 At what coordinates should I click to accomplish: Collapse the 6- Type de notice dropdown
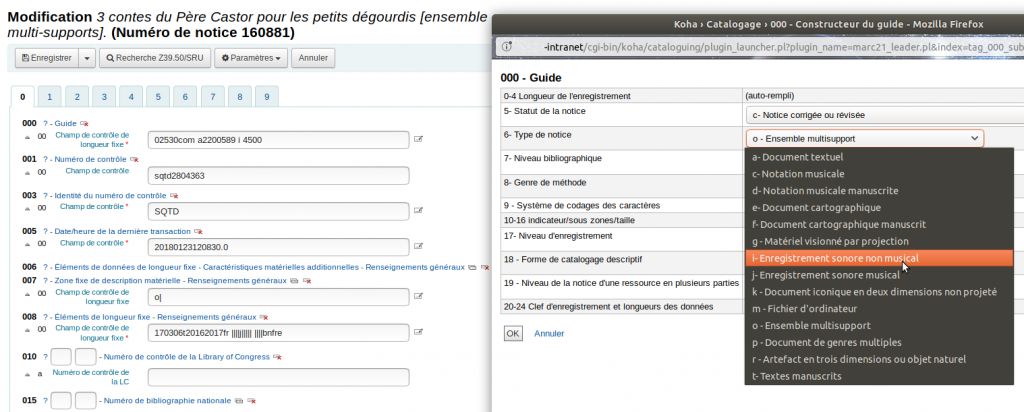click(x=864, y=138)
